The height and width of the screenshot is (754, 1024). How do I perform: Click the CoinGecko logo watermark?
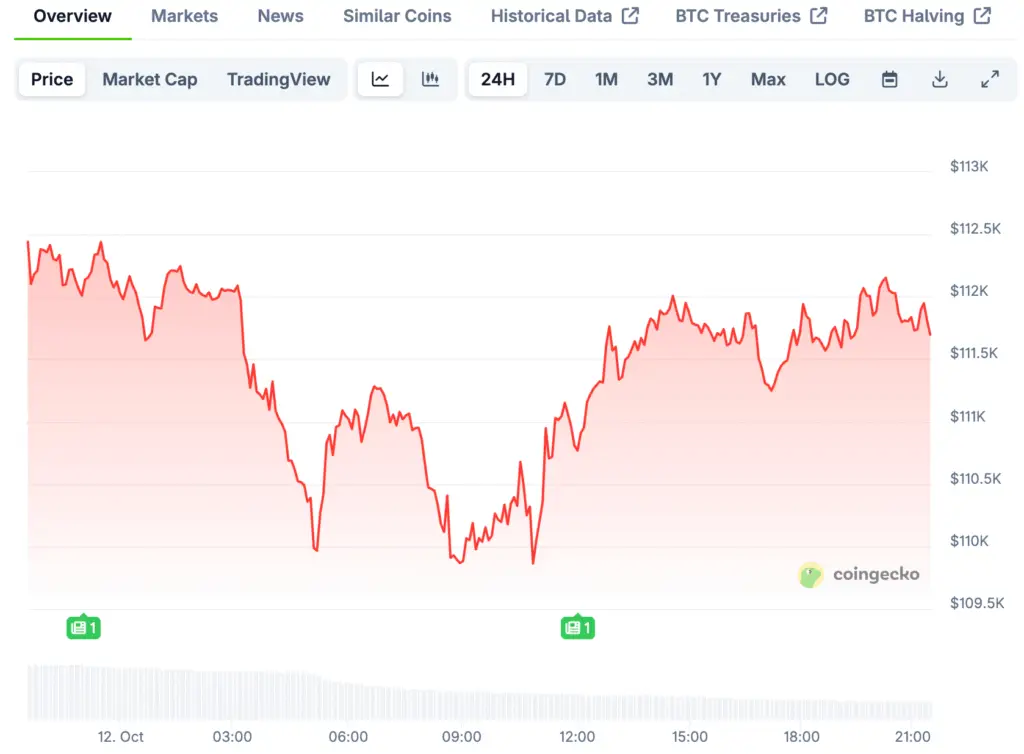click(x=859, y=575)
